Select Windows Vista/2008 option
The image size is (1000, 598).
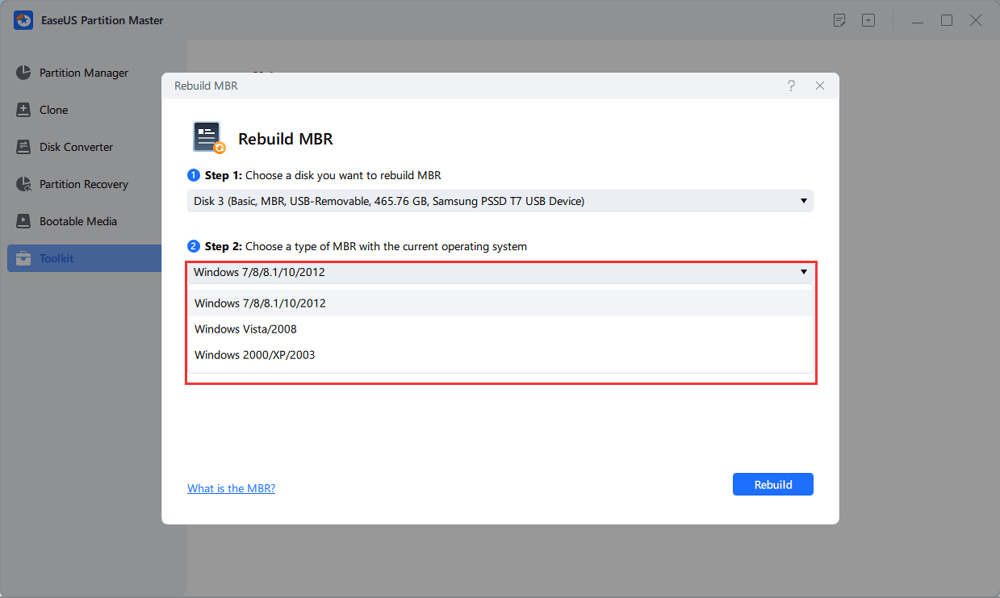point(246,329)
